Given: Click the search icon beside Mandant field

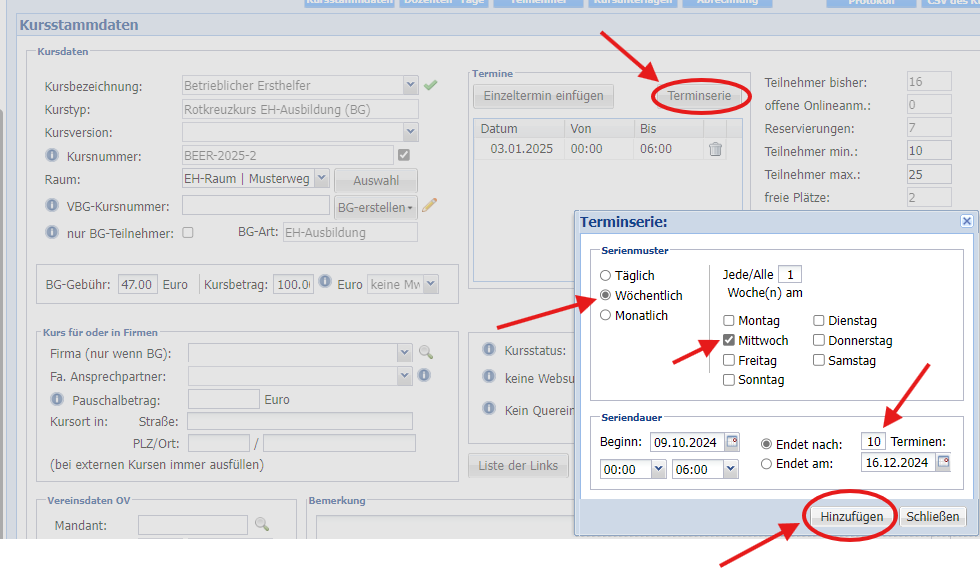Looking at the screenshot, I should (262, 524).
